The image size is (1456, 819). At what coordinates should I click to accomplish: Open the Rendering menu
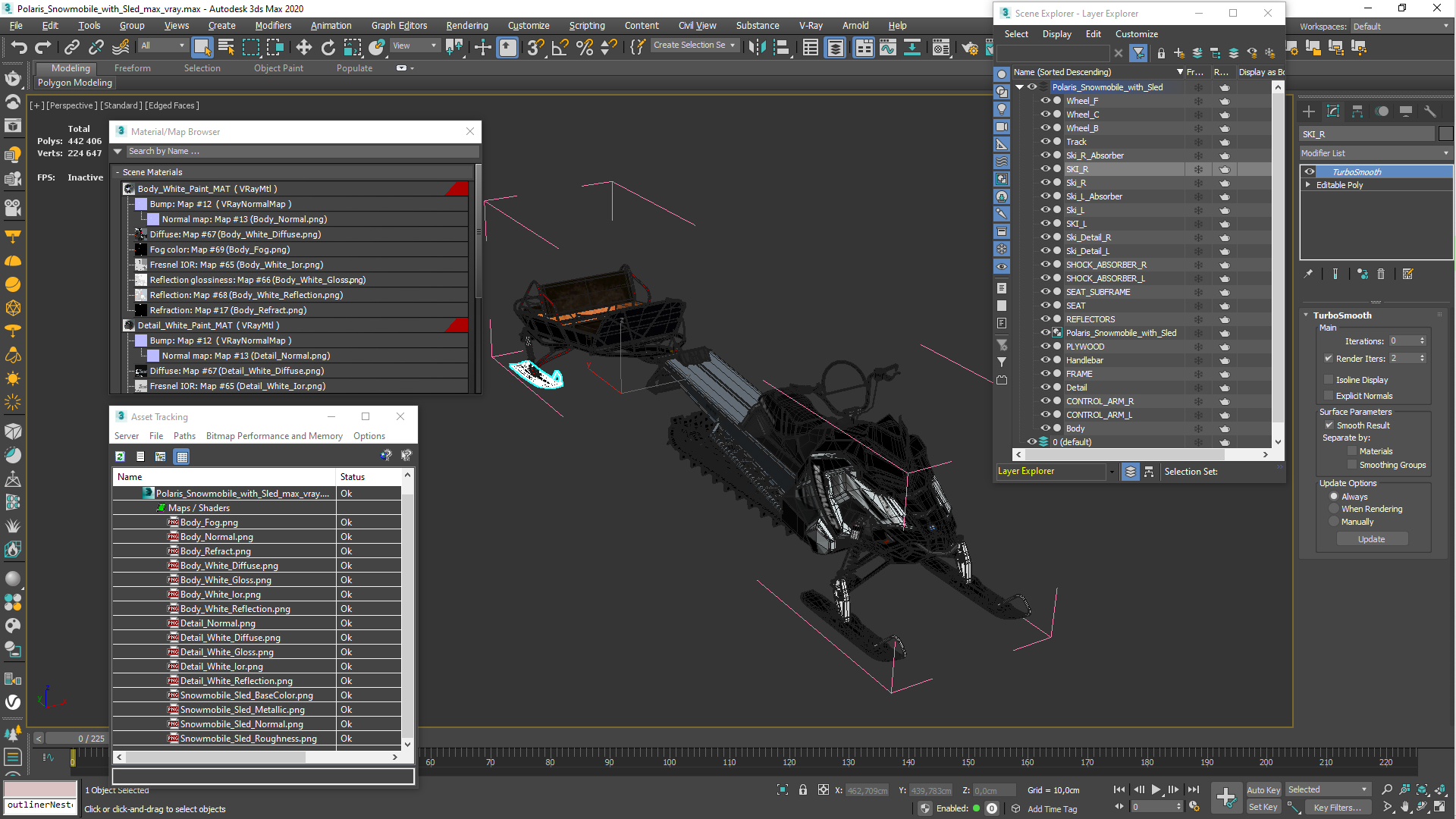467,26
